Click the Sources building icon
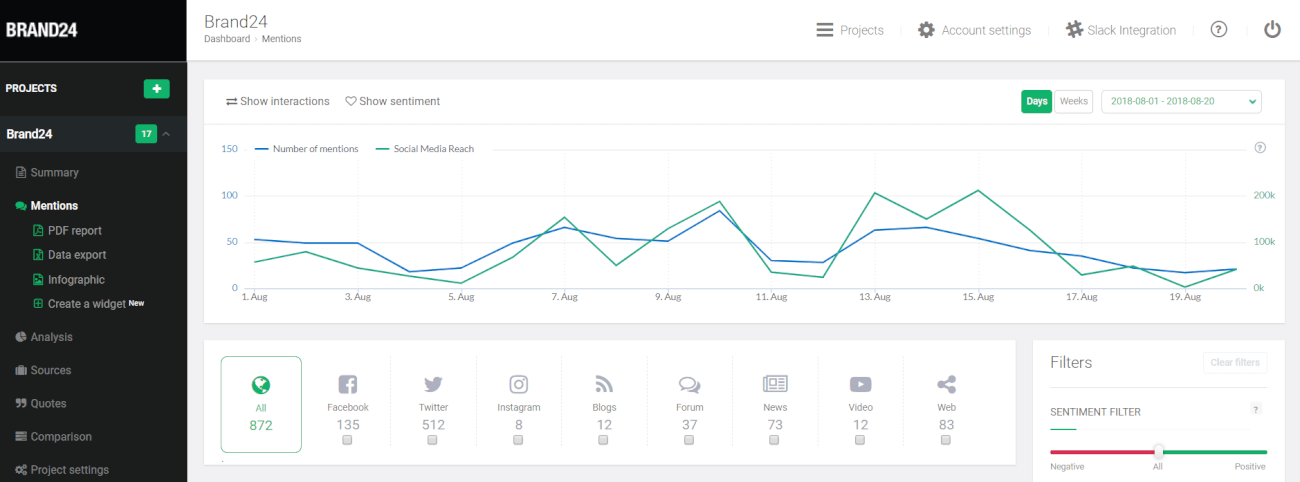 (x=21, y=371)
